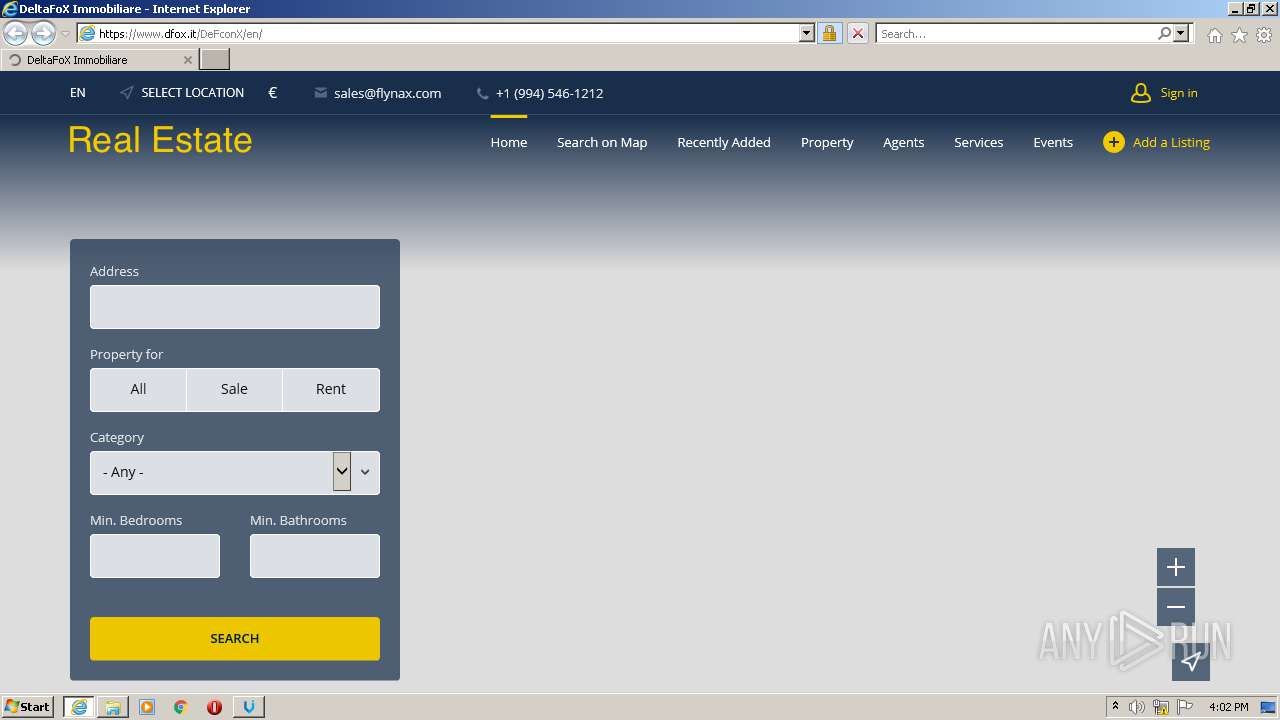Click the Add a Listing link

coord(1171,142)
